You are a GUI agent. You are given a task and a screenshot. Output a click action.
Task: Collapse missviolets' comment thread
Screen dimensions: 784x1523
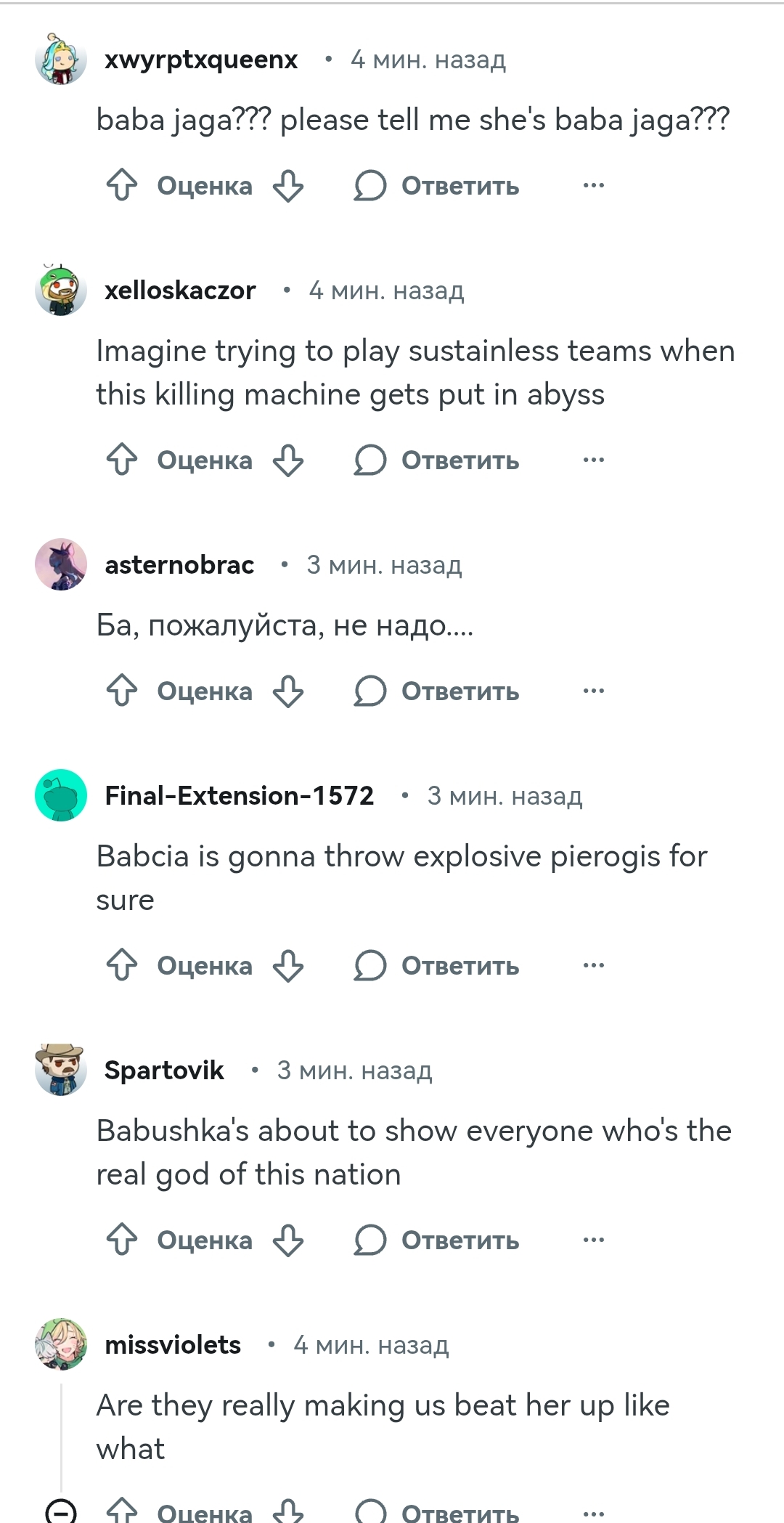pos(61,1511)
